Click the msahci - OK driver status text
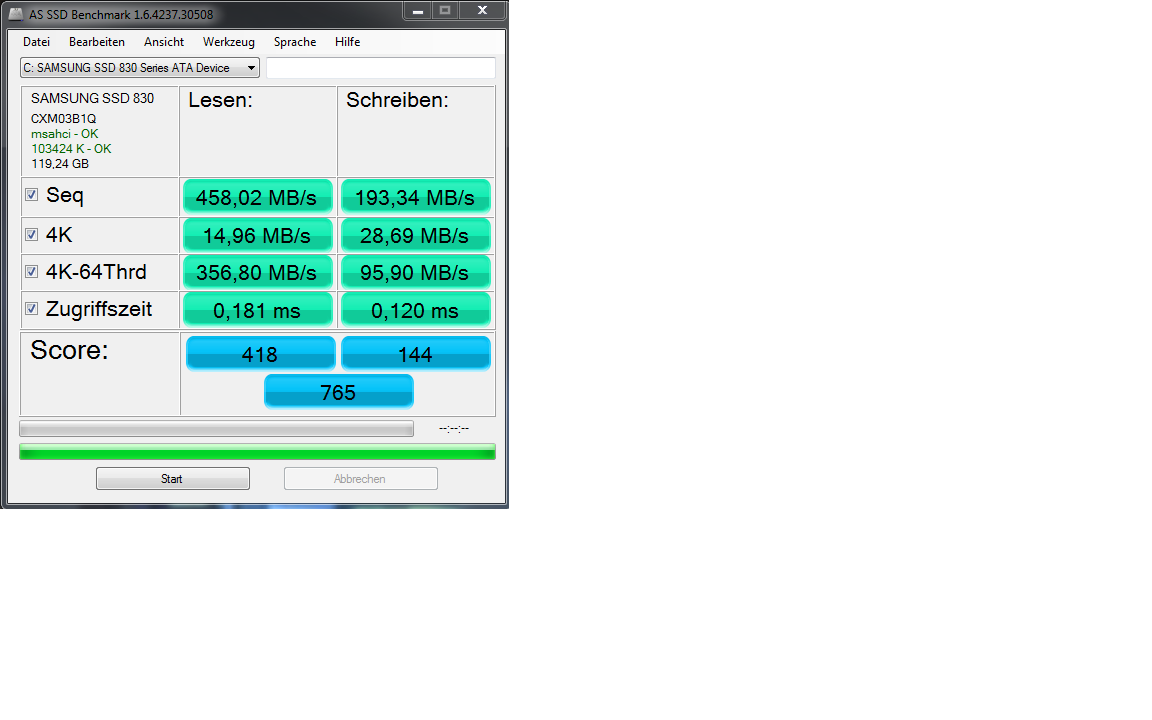1152x720 pixels. point(65,134)
